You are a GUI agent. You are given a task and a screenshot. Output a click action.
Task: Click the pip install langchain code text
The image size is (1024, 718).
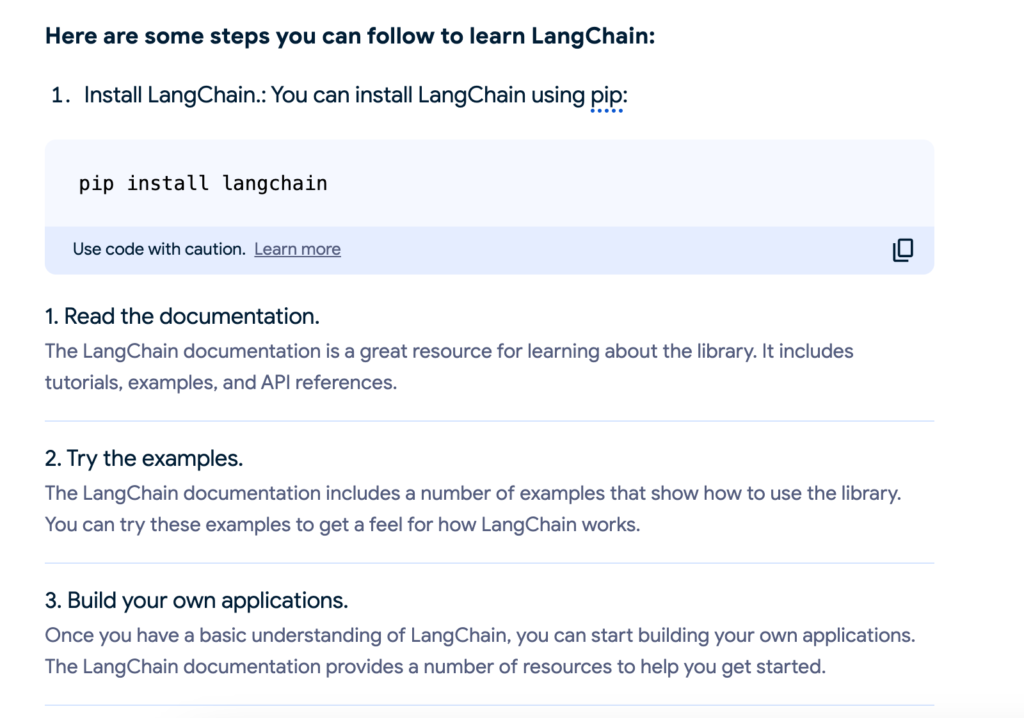point(203,184)
